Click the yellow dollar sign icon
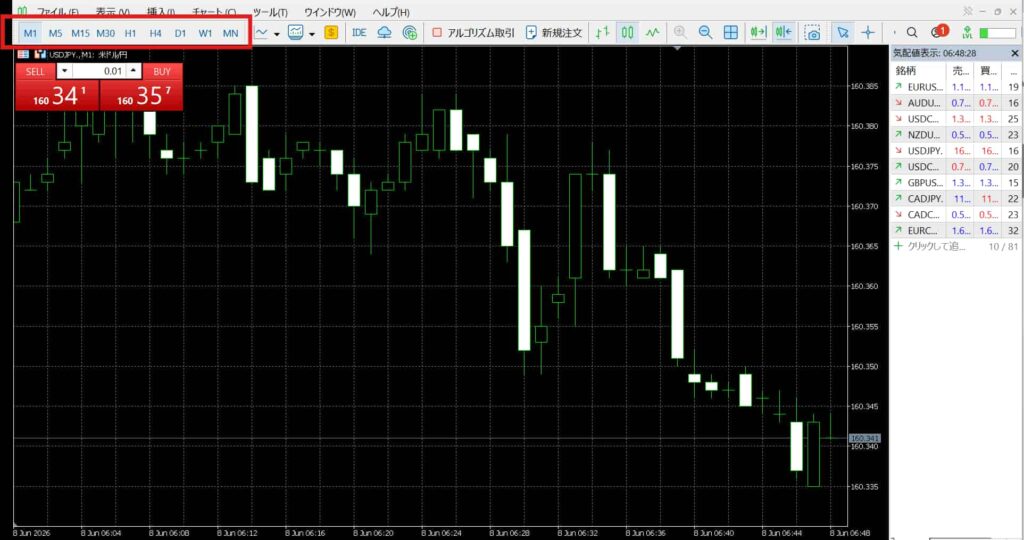This screenshot has width=1024, height=540. point(331,32)
